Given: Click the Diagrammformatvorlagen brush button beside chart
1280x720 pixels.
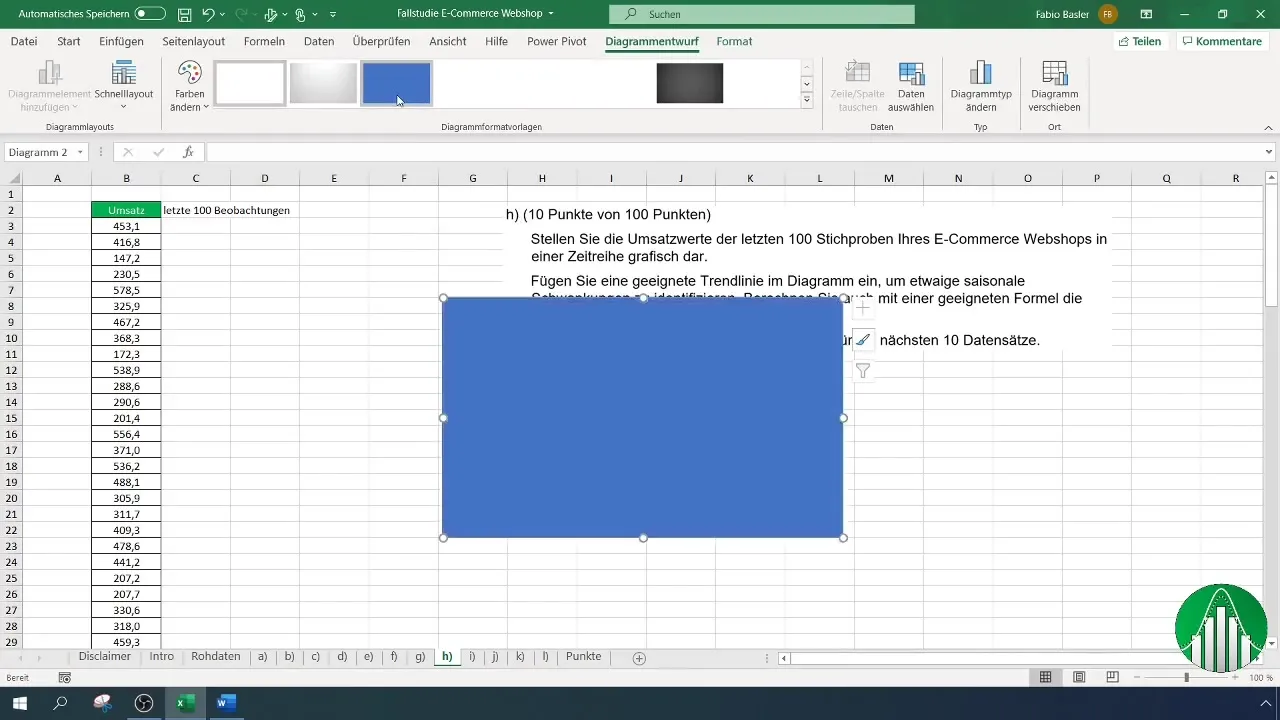Looking at the screenshot, I should (862, 340).
